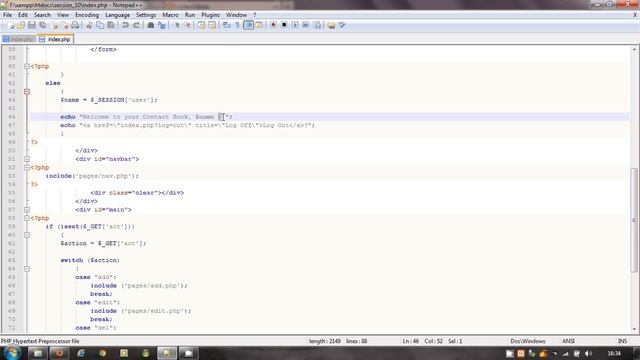Save the file with the Save icon
The height and width of the screenshot is (360, 640).
[31, 25]
